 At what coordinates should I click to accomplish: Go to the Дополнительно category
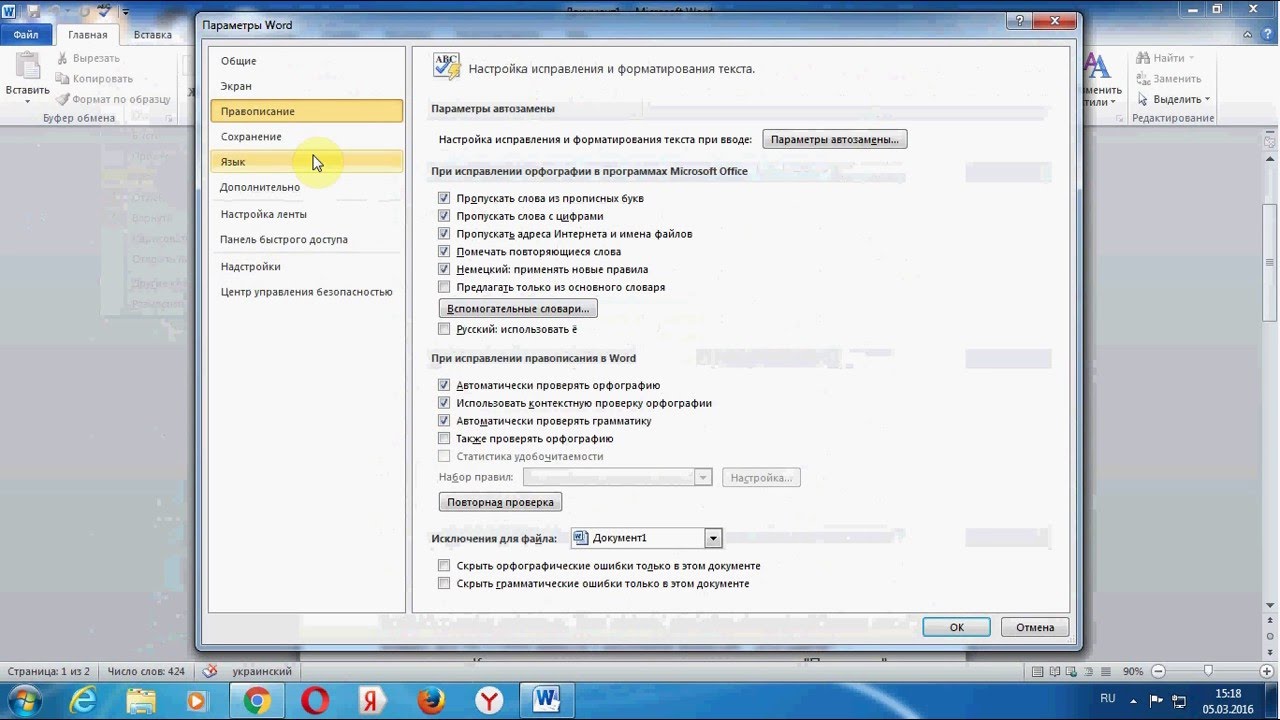(307, 187)
